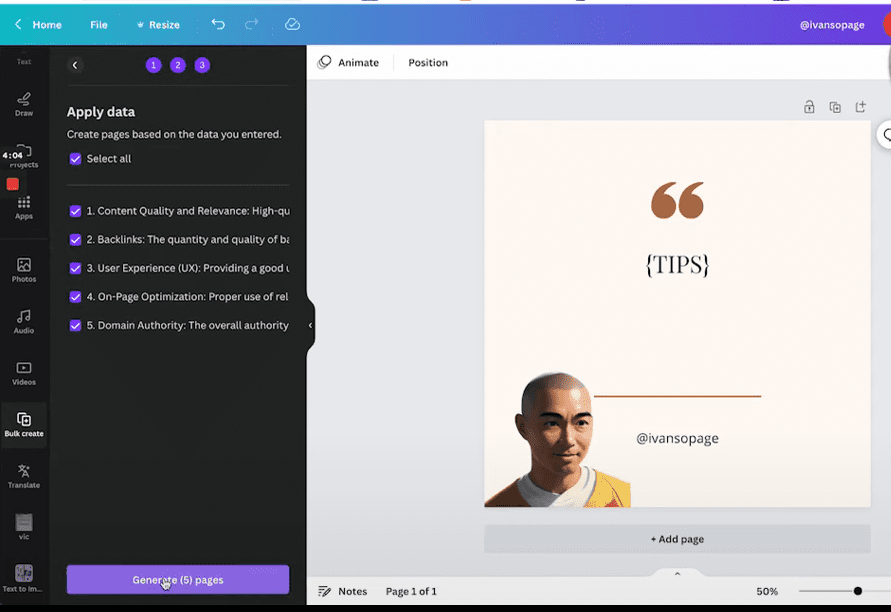Collapse the side panel with chevron handle
Screen dimensions: 891x612
pos(310,325)
